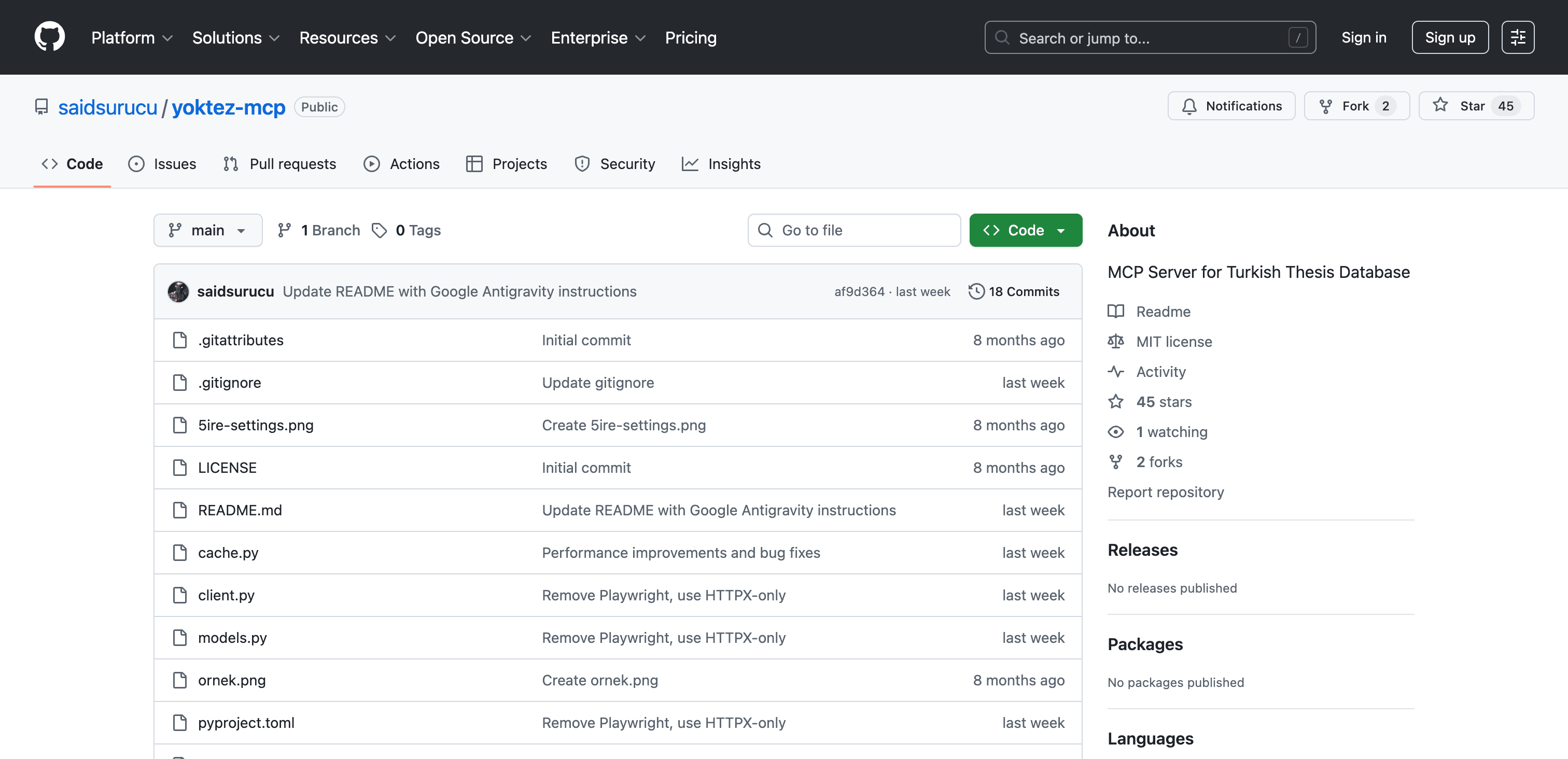The image size is (1568, 759).
Task: Click the file icon next to LICENSE
Action: 179,468
